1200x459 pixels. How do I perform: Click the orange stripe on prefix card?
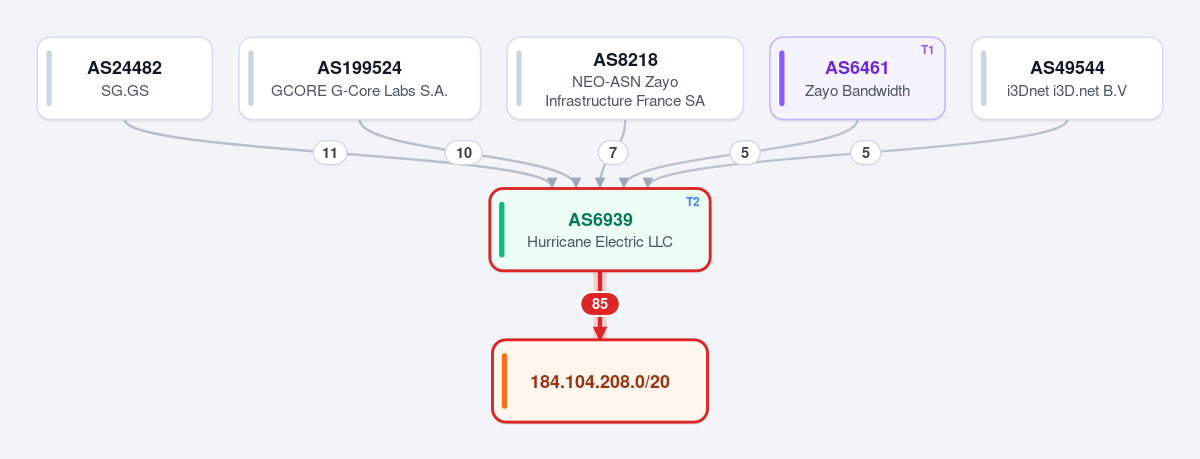505,381
